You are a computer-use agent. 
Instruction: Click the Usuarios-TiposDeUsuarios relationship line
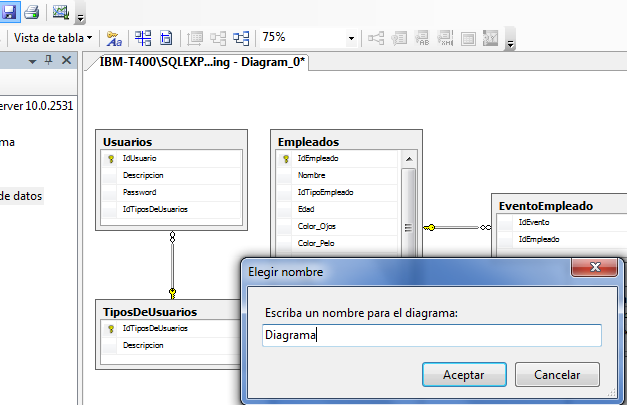click(172, 264)
